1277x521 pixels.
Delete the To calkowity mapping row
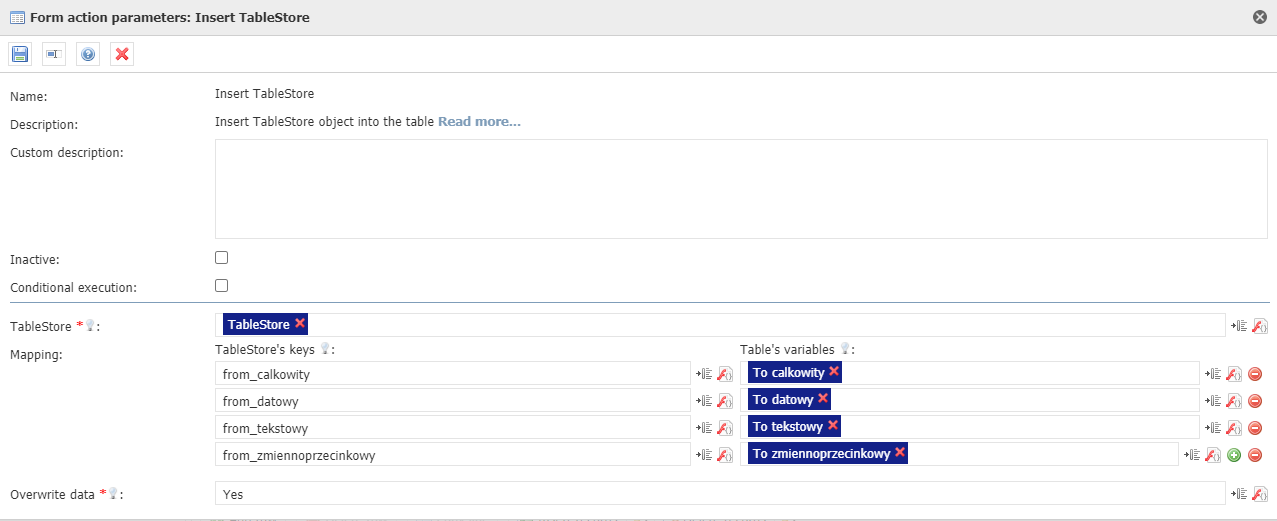pyautogui.click(x=1255, y=374)
